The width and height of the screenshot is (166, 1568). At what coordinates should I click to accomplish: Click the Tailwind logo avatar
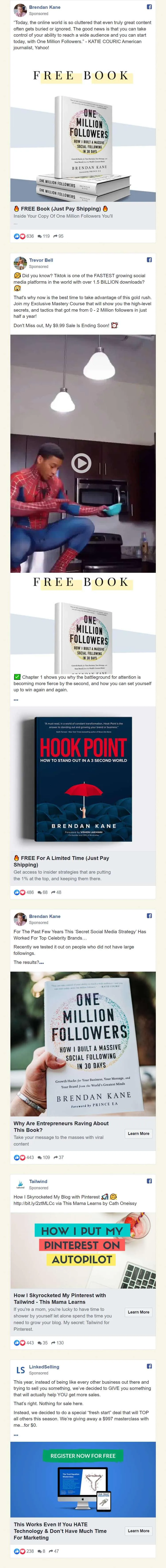click(20, 1184)
